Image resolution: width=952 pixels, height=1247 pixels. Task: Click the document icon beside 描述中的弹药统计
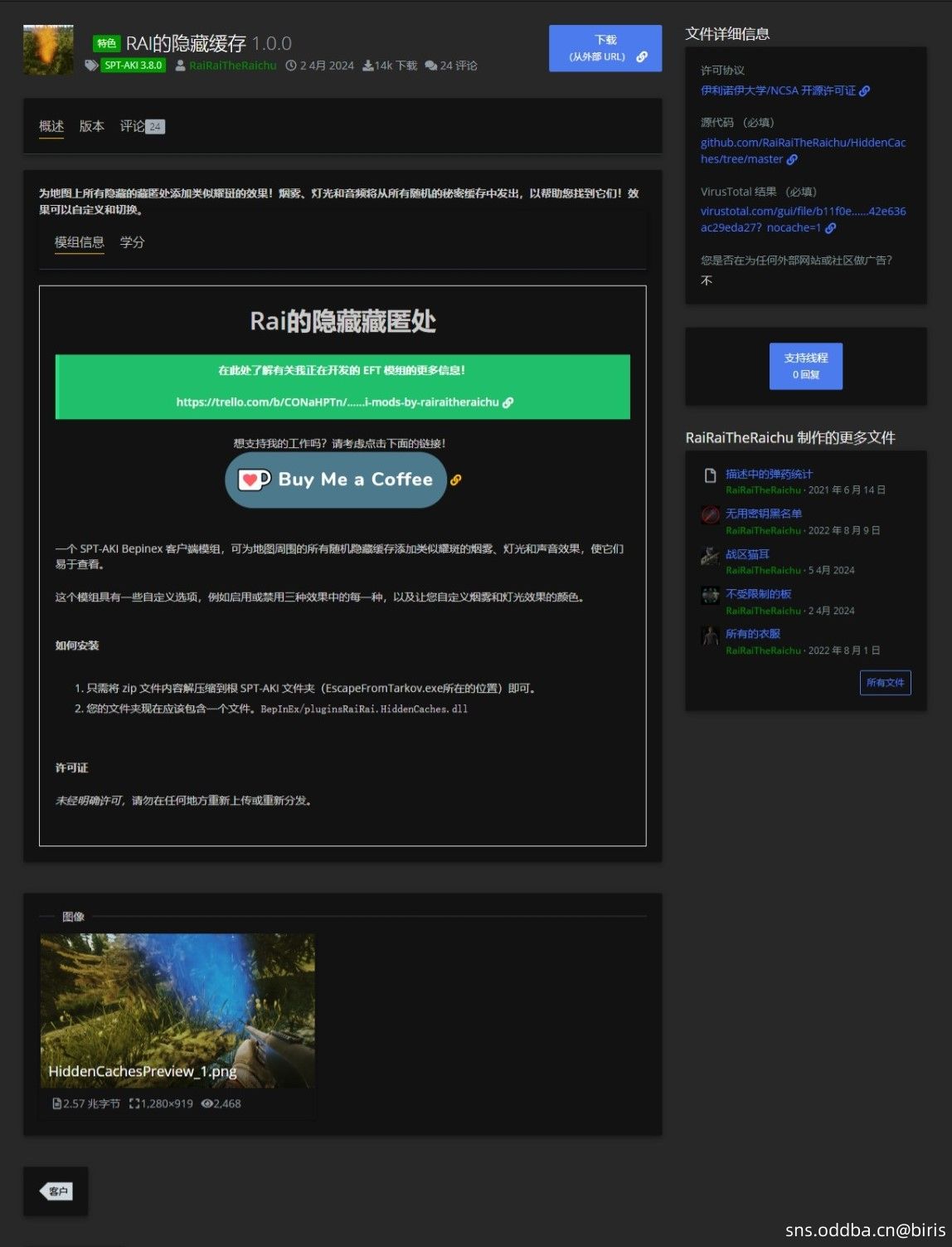(x=710, y=475)
